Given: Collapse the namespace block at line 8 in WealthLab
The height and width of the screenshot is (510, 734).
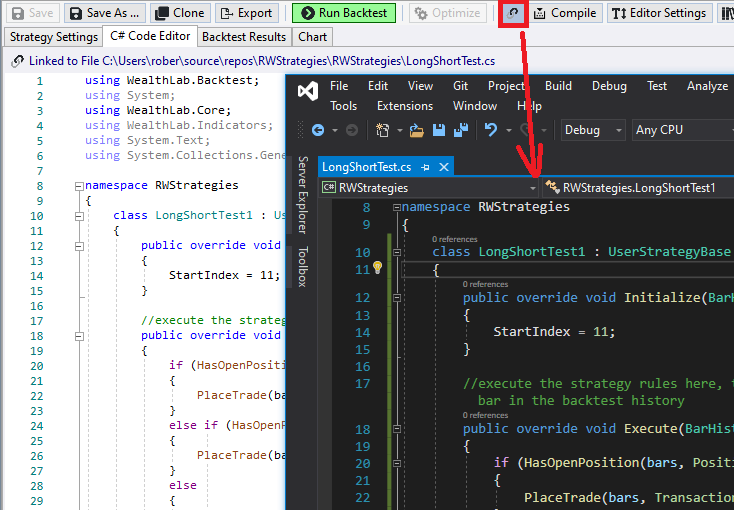Looking at the screenshot, I should pos(79,186).
